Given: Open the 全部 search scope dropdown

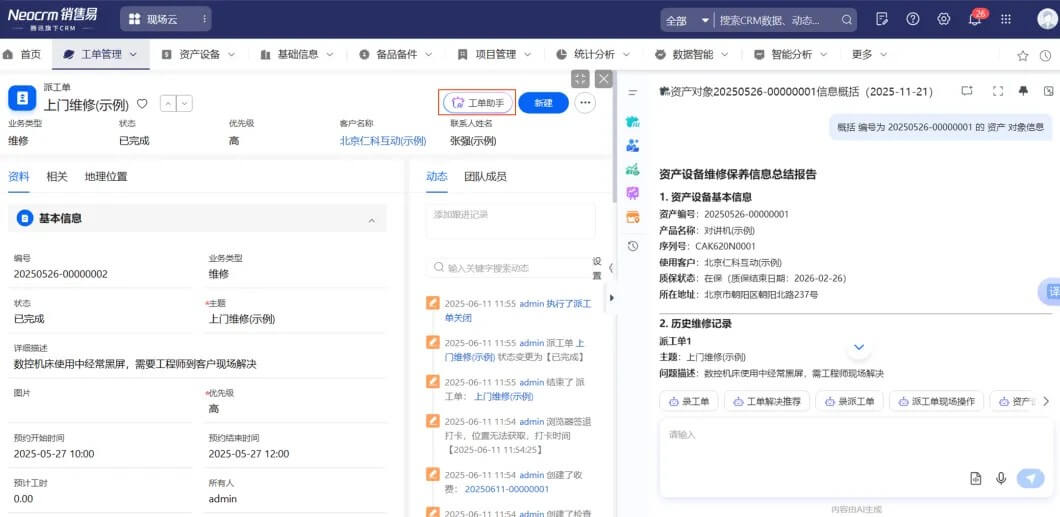Looking at the screenshot, I should coord(688,20).
